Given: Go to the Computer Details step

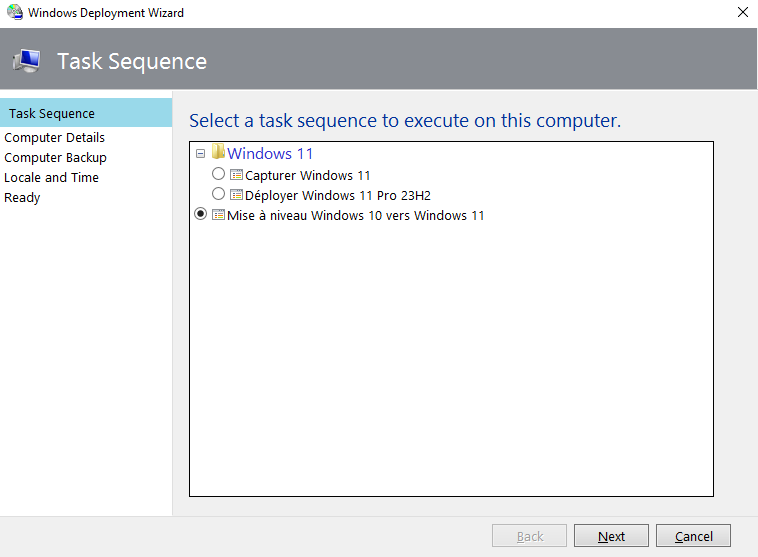Looking at the screenshot, I should click(x=54, y=138).
